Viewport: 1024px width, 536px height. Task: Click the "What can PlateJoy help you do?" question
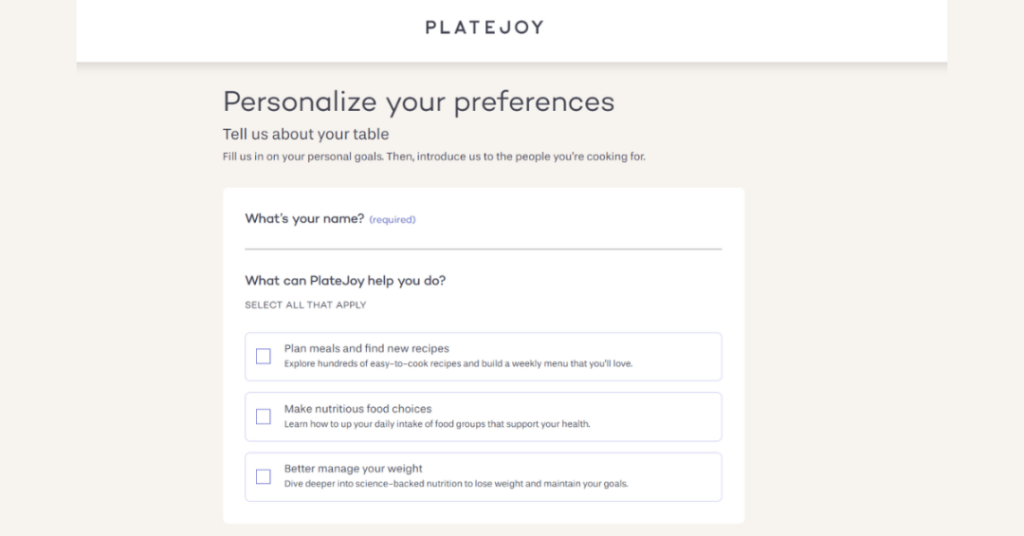(345, 281)
